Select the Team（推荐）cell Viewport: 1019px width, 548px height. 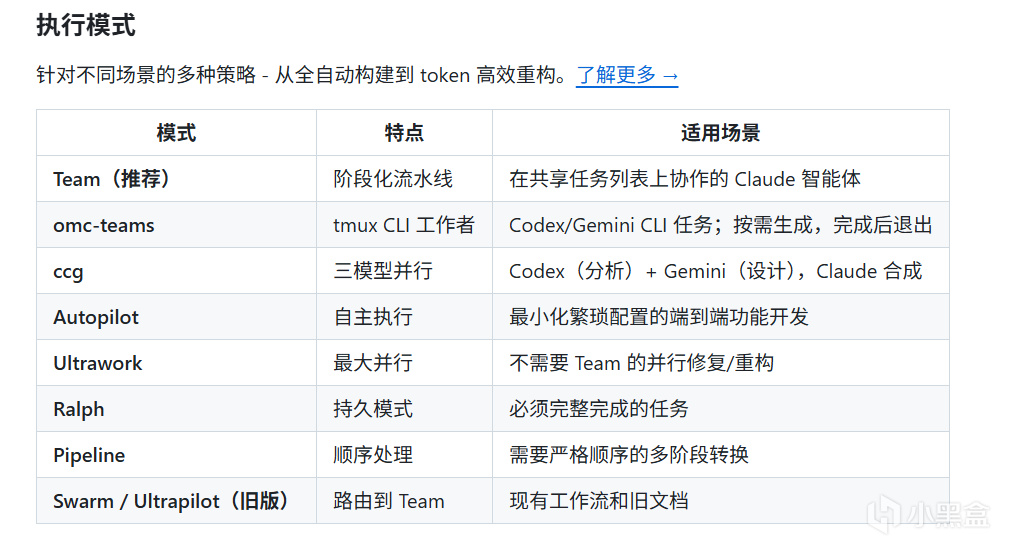176,179
